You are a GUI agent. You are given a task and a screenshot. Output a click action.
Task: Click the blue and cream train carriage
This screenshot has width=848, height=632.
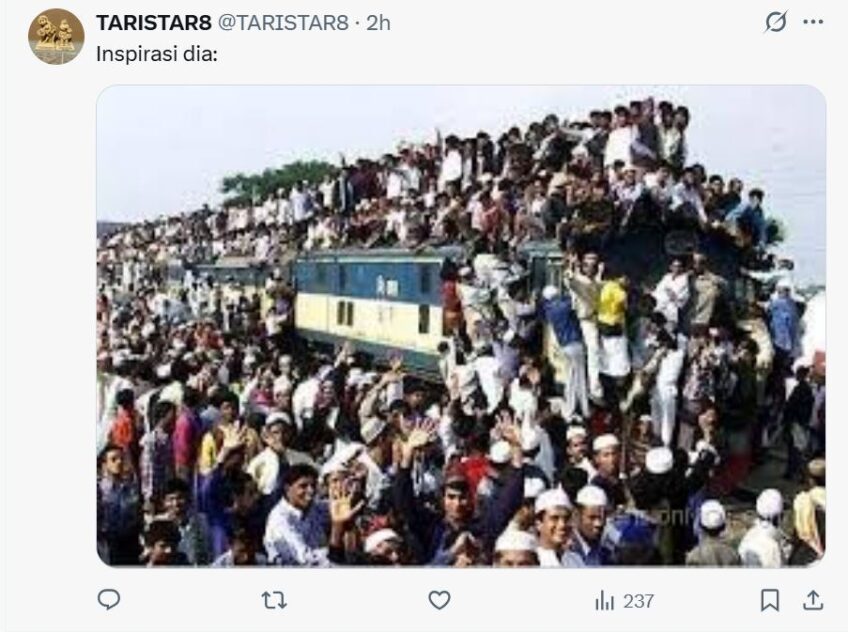pos(369,303)
